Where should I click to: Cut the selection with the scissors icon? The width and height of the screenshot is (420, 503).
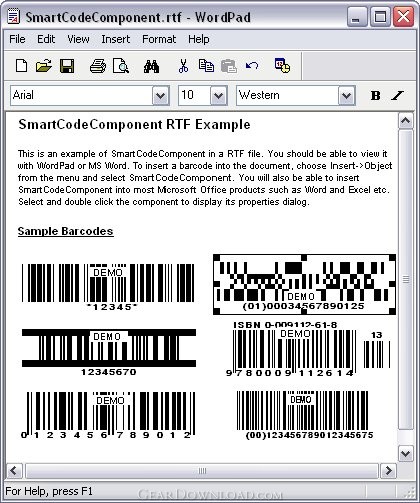pos(183,66)
